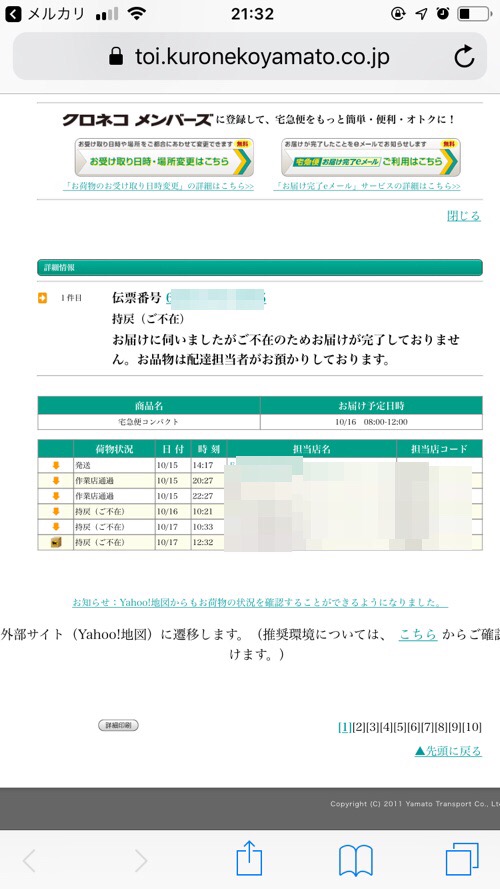Go to page [2]

pos(358,727)
